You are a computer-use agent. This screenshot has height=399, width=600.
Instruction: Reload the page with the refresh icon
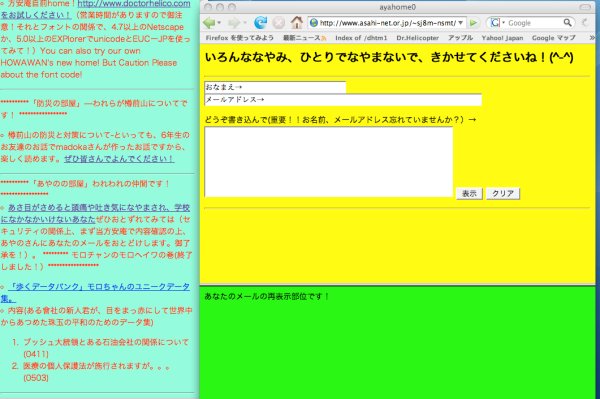pyautogui.click(x=261, y=23)
